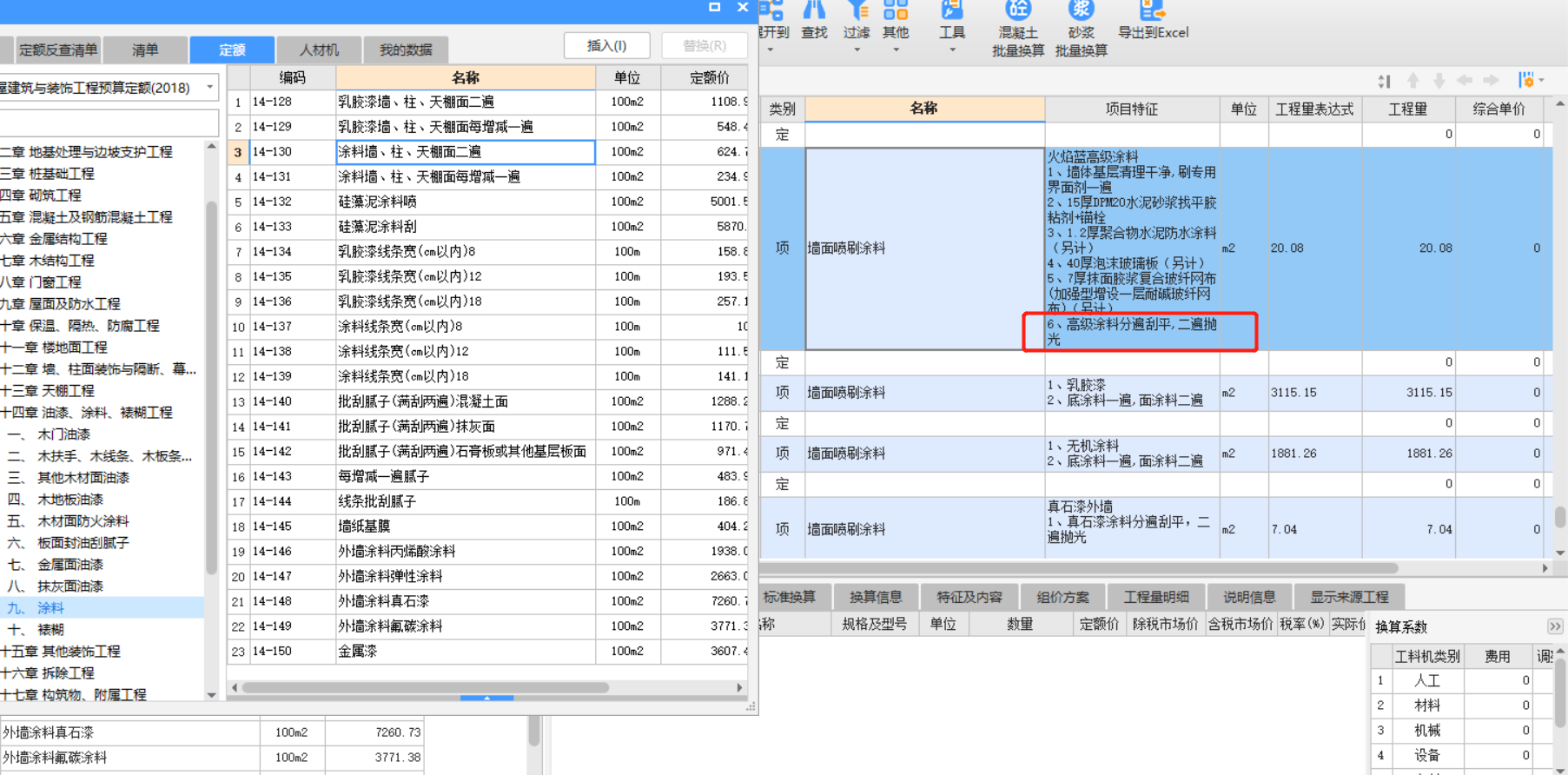Select tree item 八、抹灰面油漆

55,586
